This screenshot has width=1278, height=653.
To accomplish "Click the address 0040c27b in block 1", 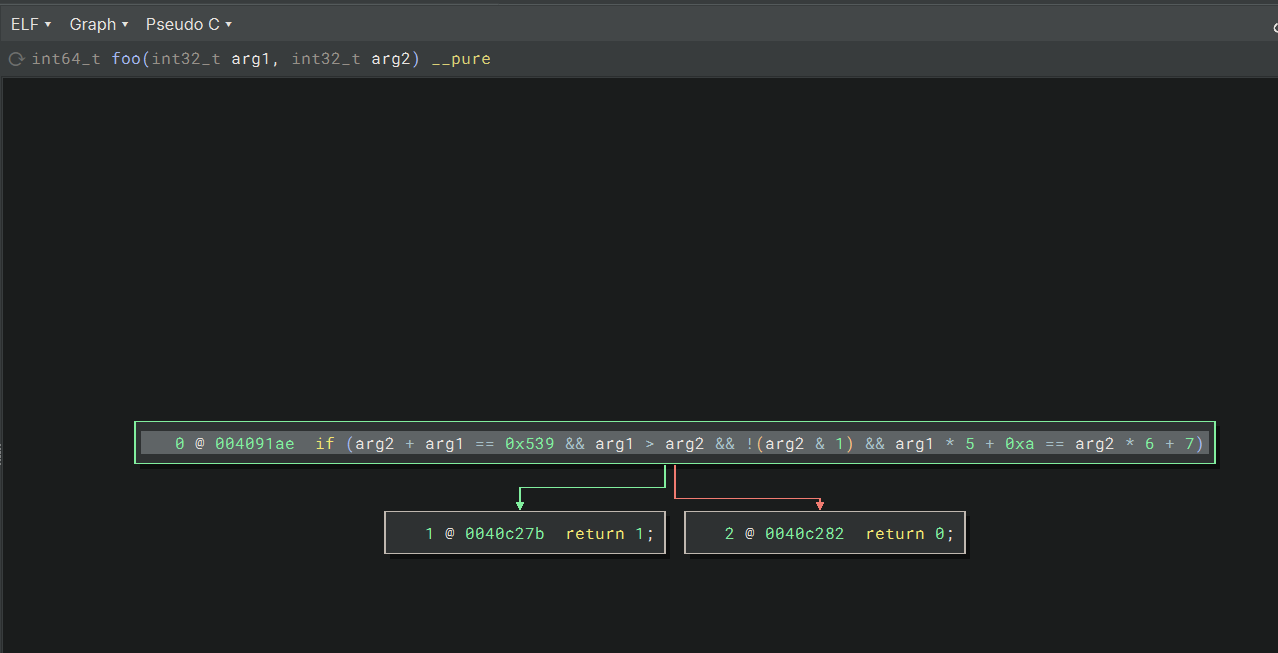I will [x=506, y=533].
